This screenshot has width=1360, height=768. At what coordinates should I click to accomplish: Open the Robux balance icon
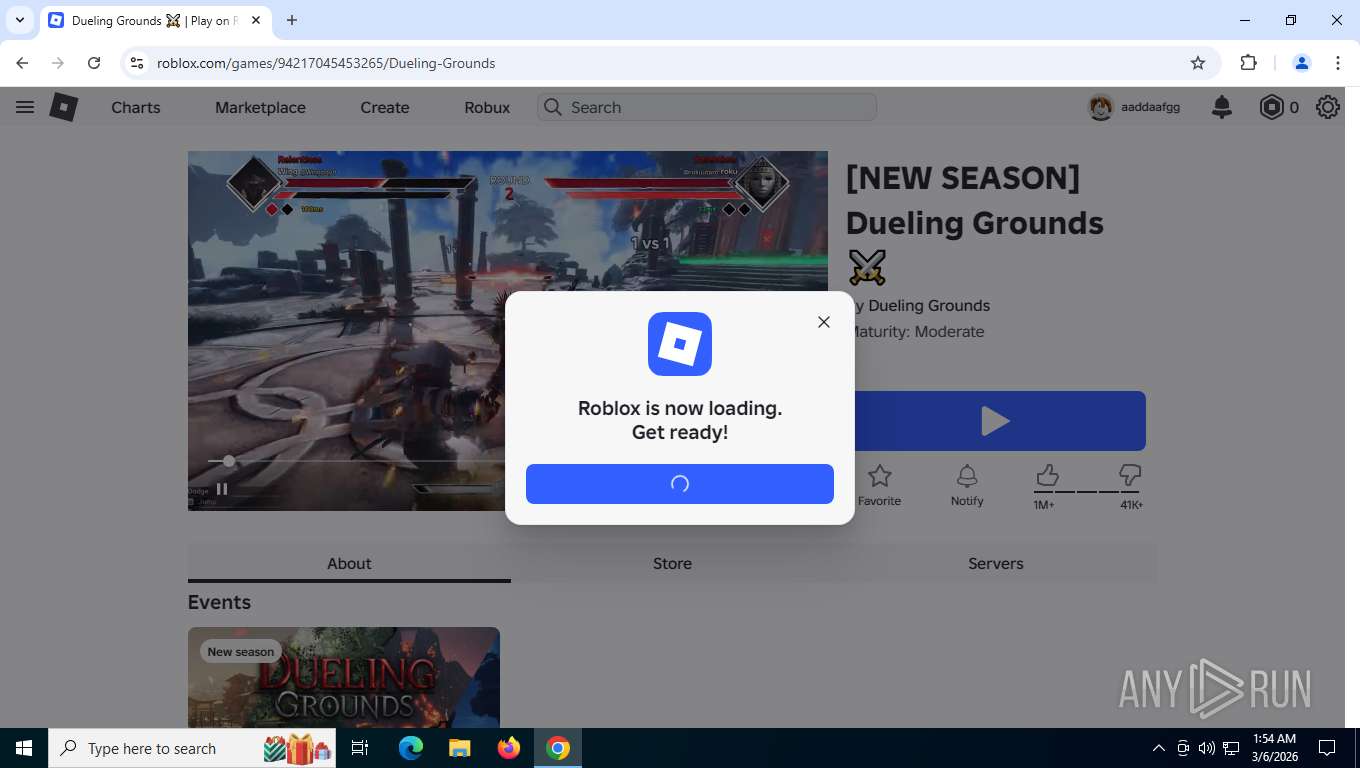pyautogui.click(x=1271, y=107)
